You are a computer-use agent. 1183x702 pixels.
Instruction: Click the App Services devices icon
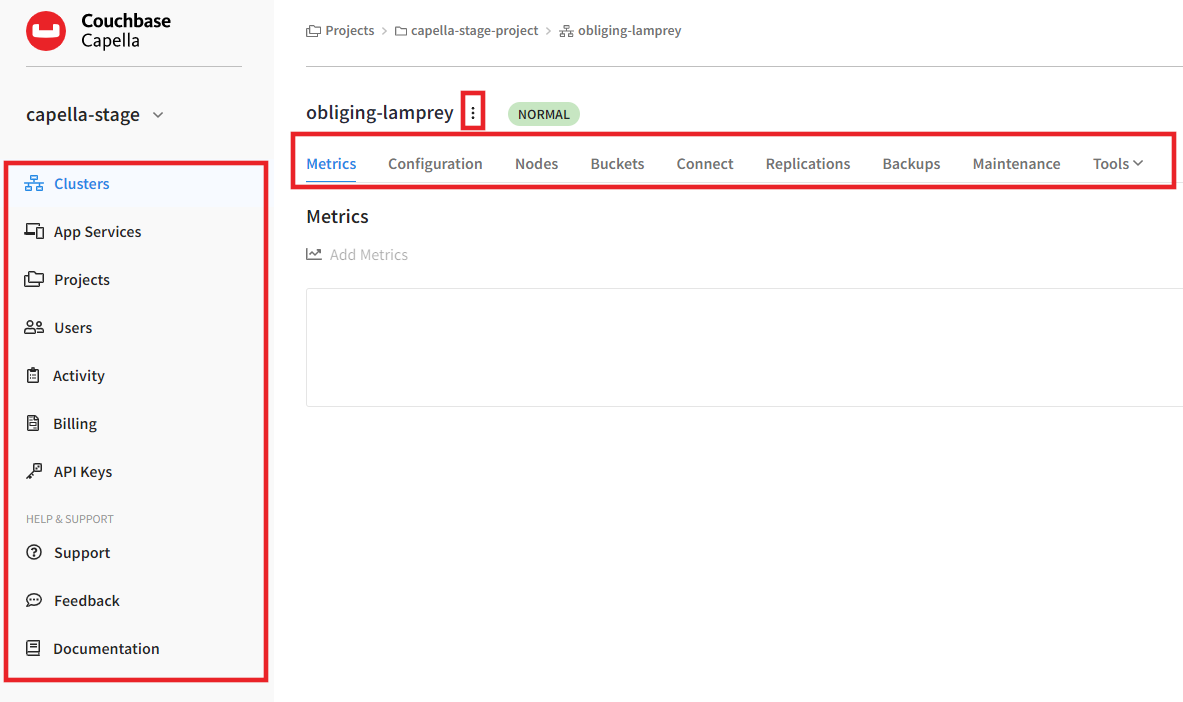tap(34, 231)
